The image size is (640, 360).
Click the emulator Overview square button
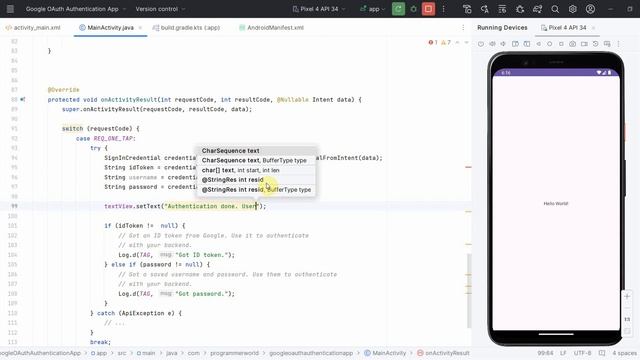coord(561,44)
